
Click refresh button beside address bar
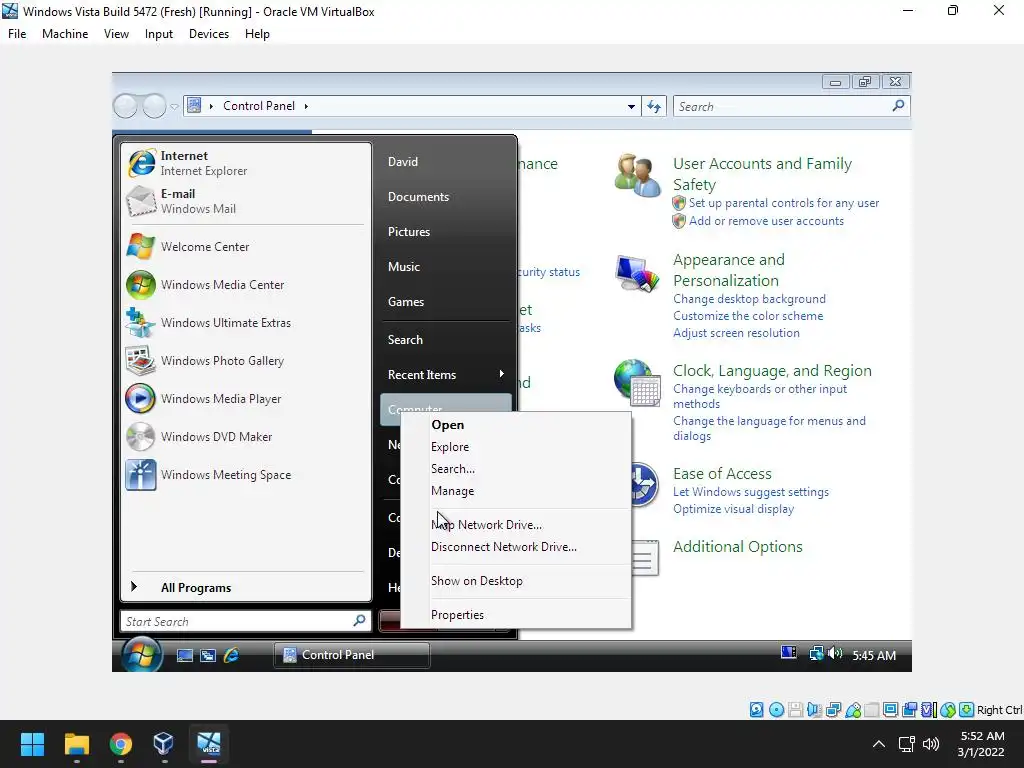coord(654,106)
